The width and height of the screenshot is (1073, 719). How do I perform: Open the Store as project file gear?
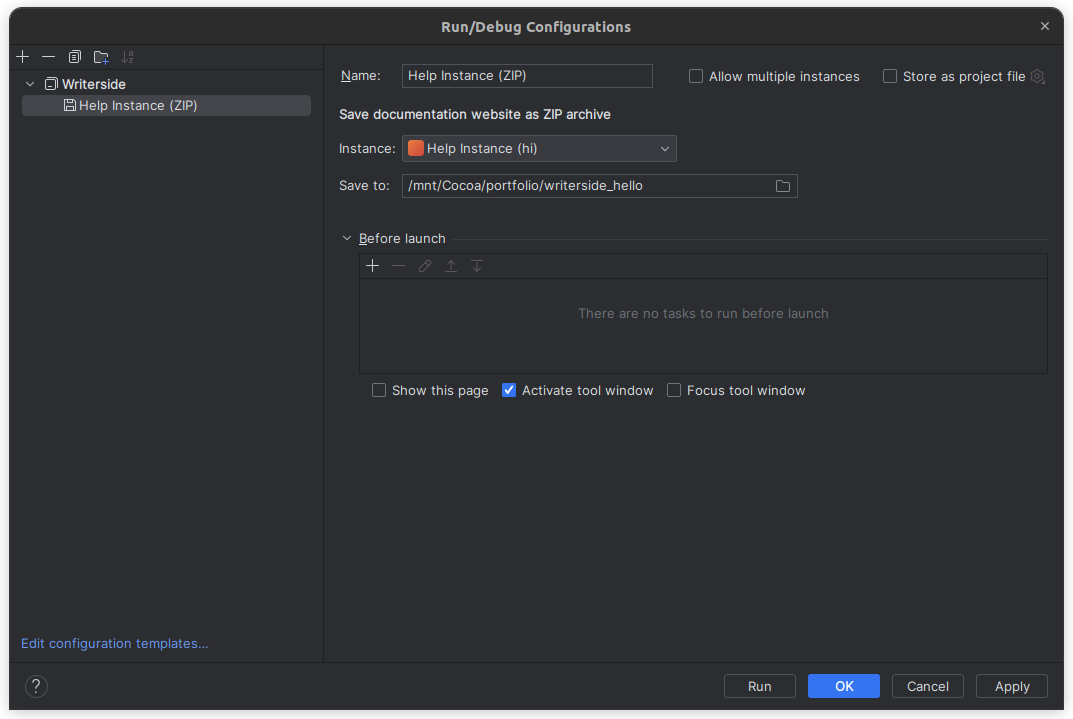click(1037, 77)
